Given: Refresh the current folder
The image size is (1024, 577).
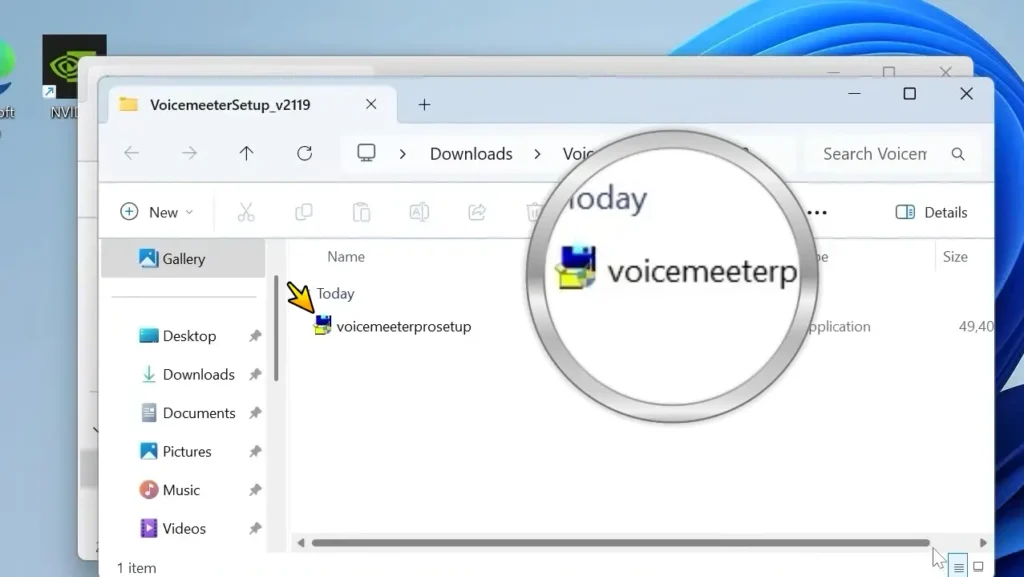Looking at the screenshot, I should [x=304, y=153].
